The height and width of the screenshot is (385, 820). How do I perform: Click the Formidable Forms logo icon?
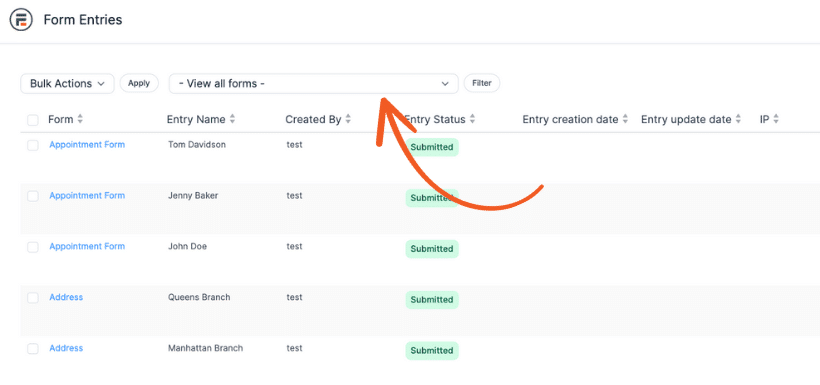(21, 20)
